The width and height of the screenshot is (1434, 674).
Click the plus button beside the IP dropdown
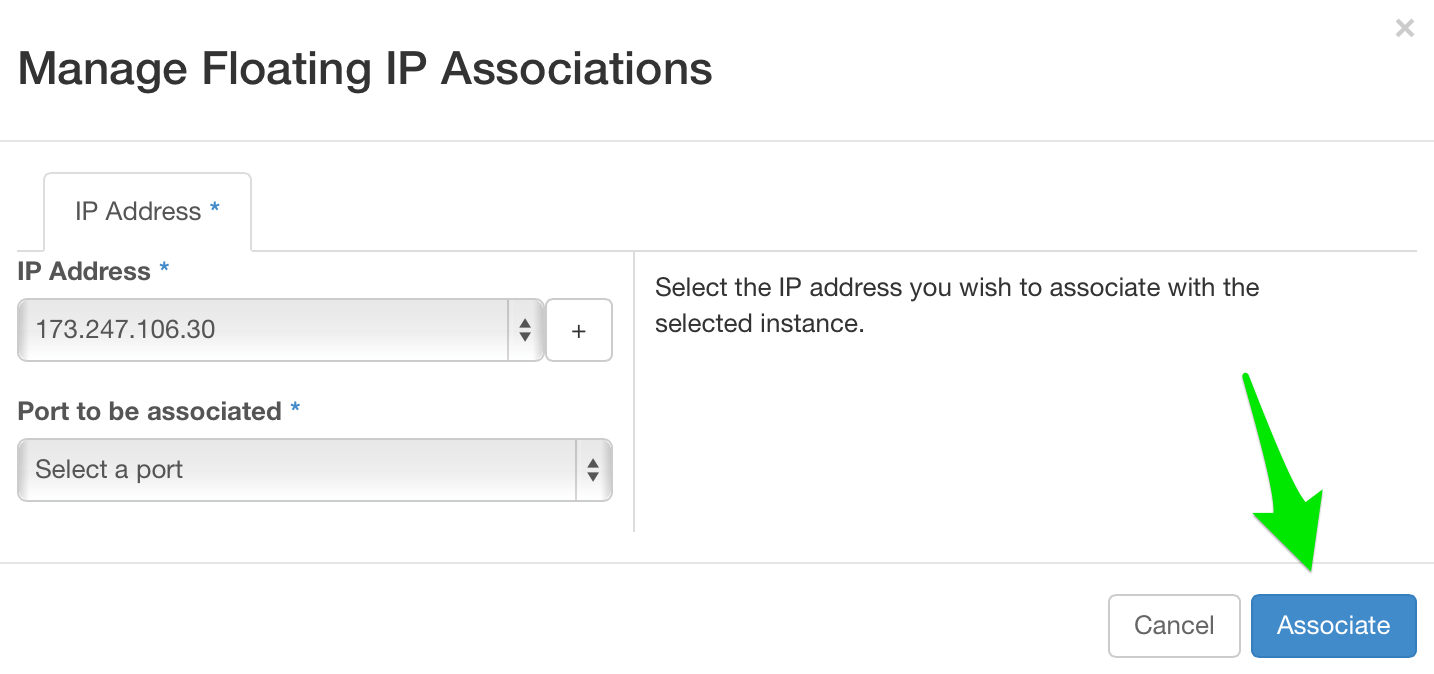point(578,330)
